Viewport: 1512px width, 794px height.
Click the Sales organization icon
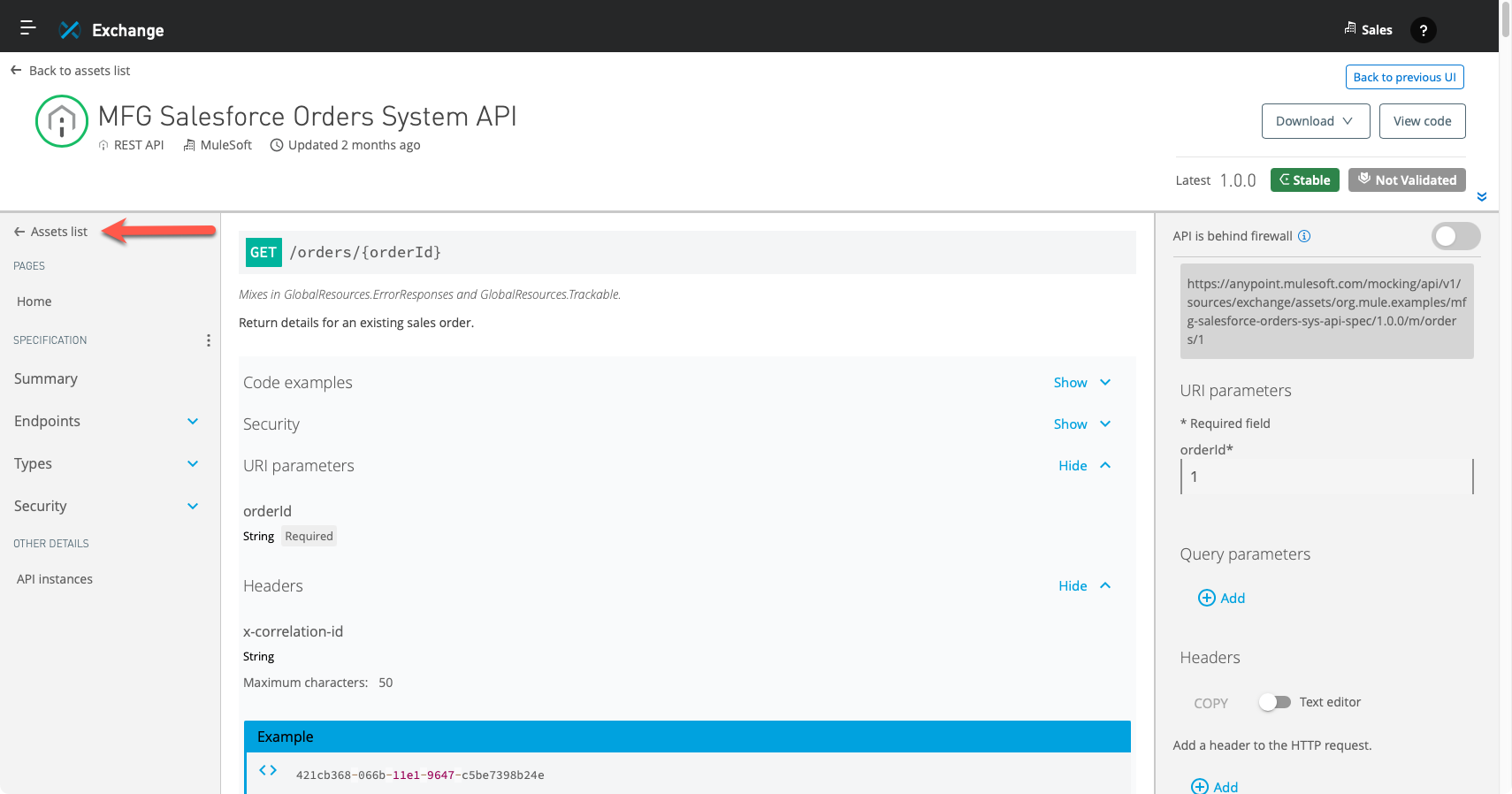(x=1350, y=28)
